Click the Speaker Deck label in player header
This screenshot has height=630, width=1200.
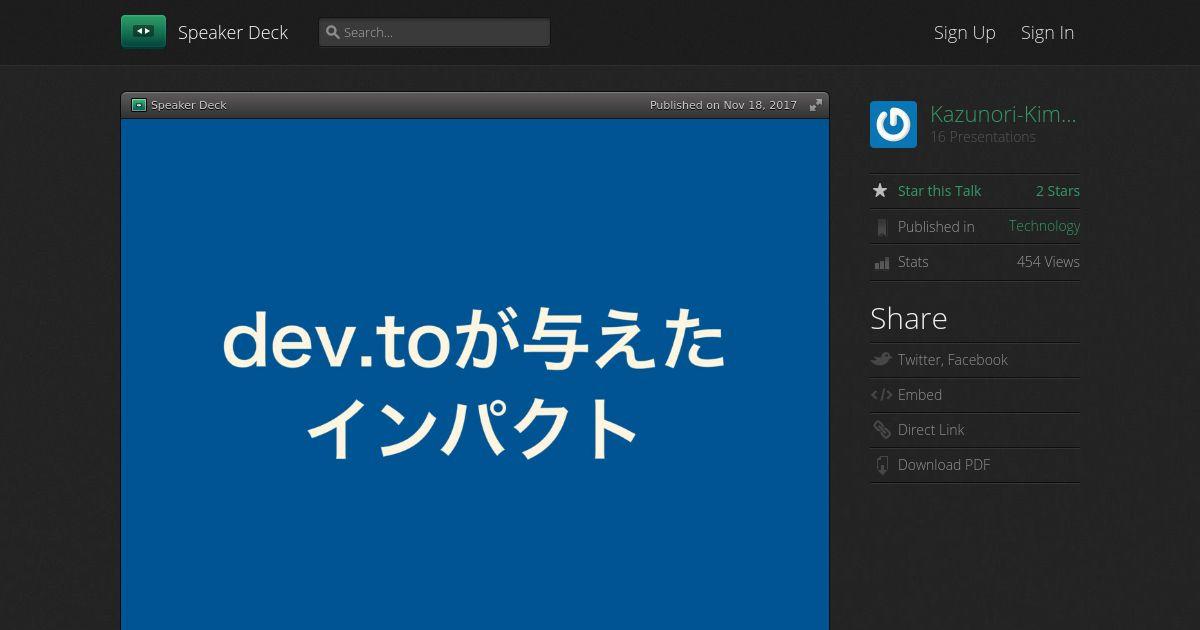tap(189, 105)
